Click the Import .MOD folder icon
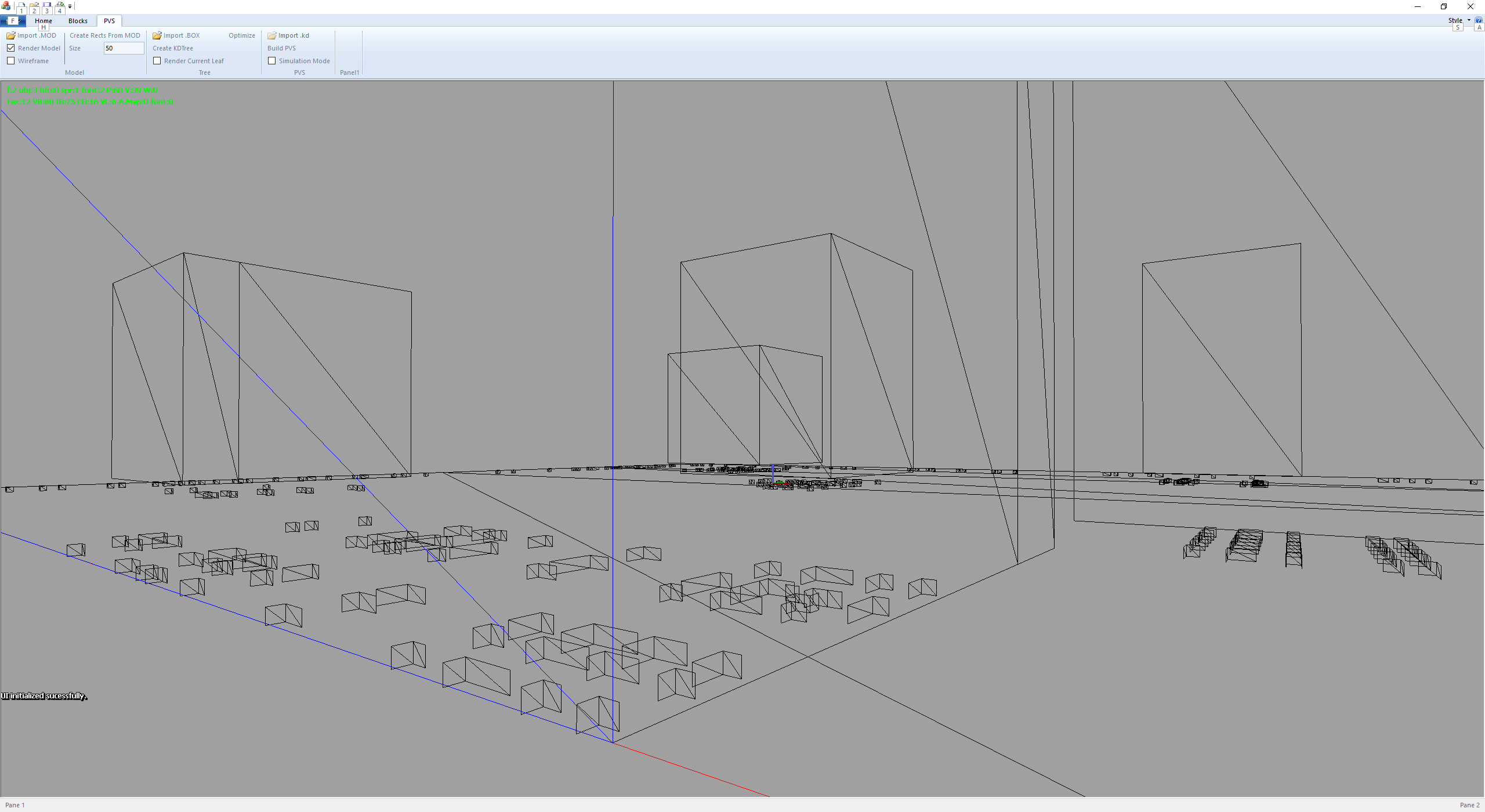 click(11, 35)
